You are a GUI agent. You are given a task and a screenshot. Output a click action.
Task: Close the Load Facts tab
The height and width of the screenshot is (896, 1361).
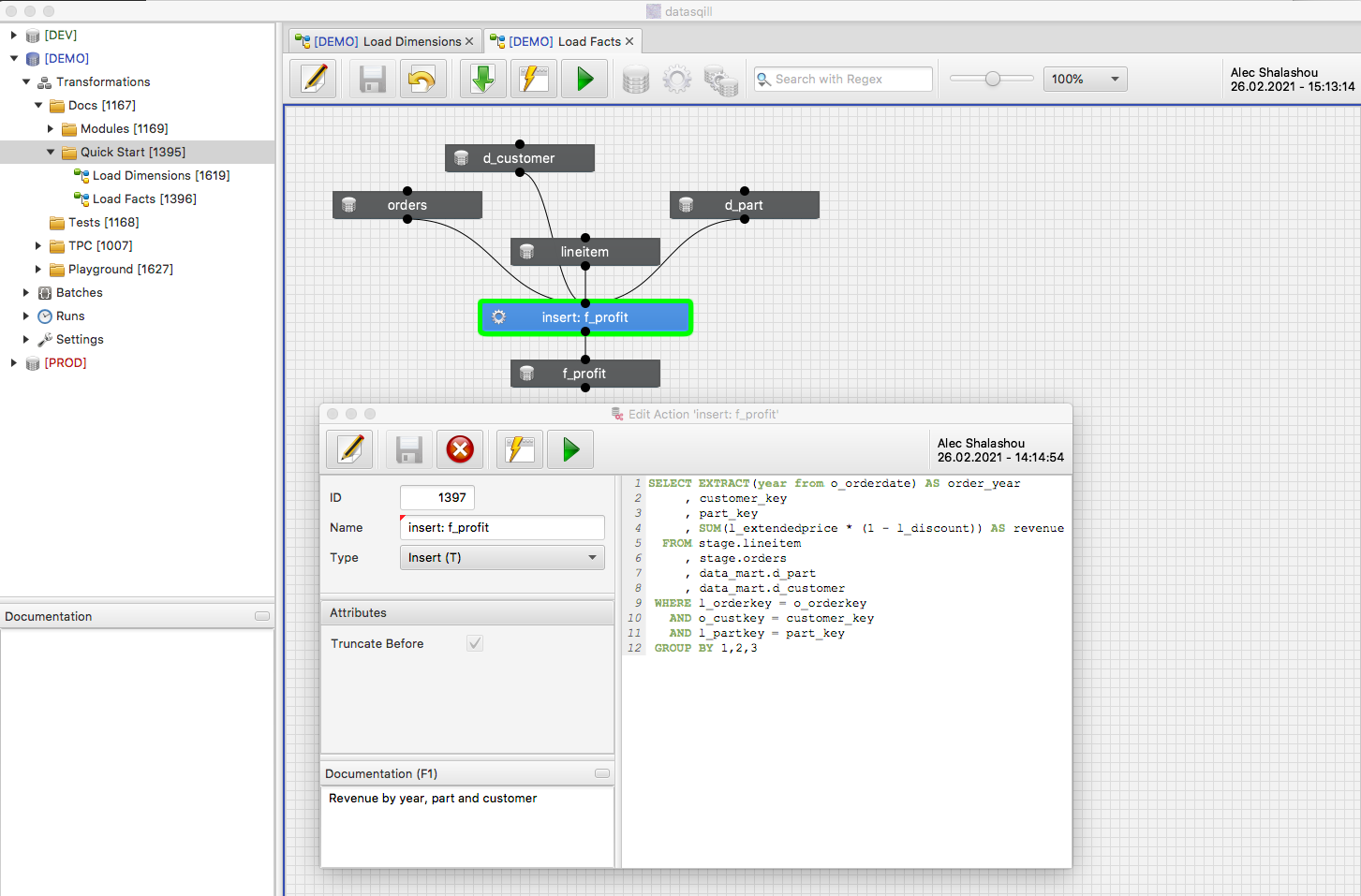pos(629,41)
